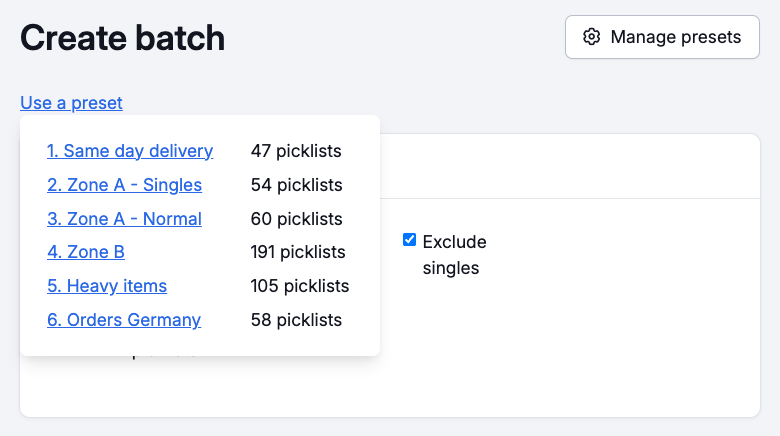Pick the Zone A - Normal preset
Image resolution: width=780 pixels, height=436 pixels.
coord(124,219)
